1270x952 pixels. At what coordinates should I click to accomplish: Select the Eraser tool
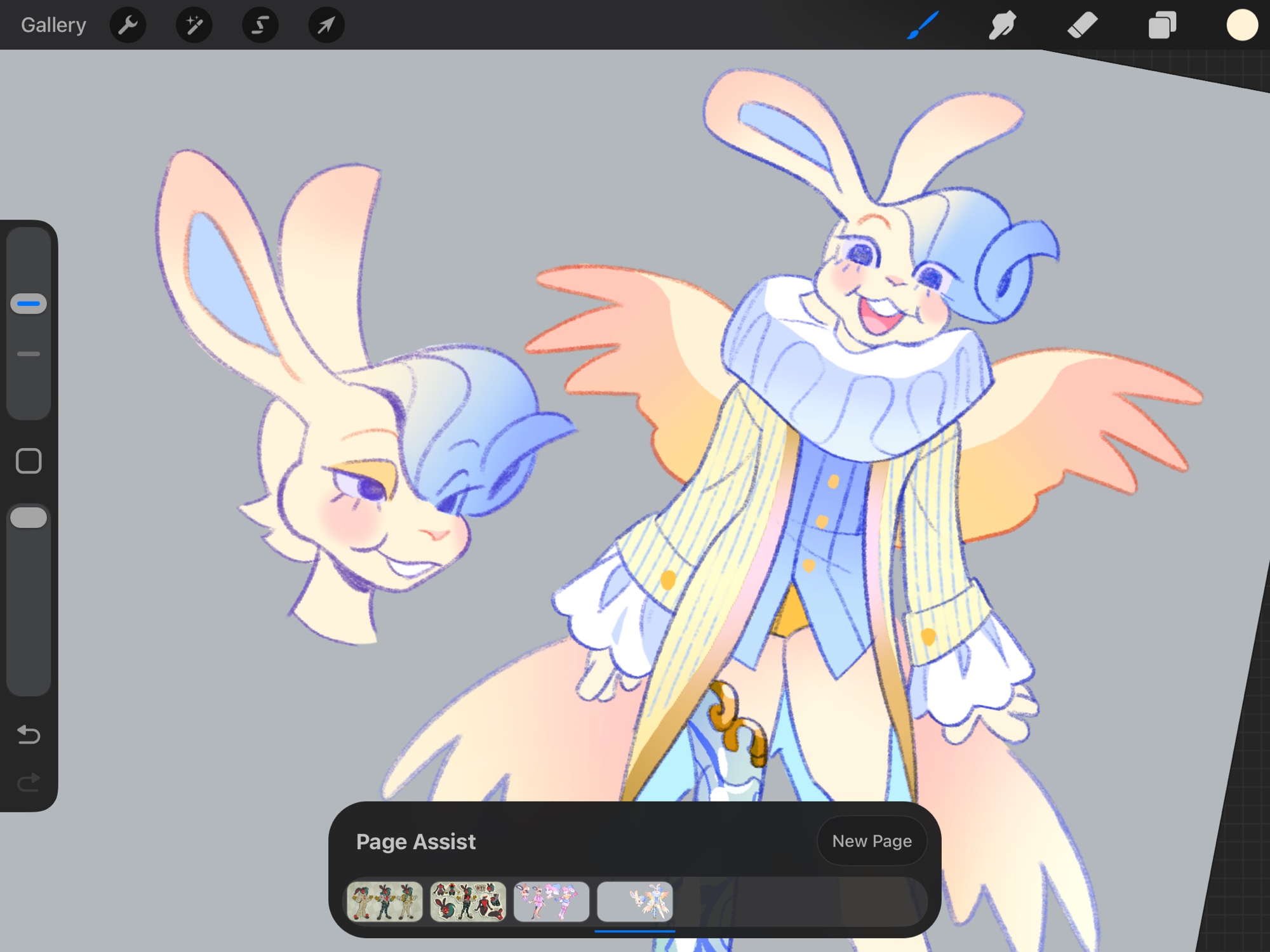[1082, 25]
